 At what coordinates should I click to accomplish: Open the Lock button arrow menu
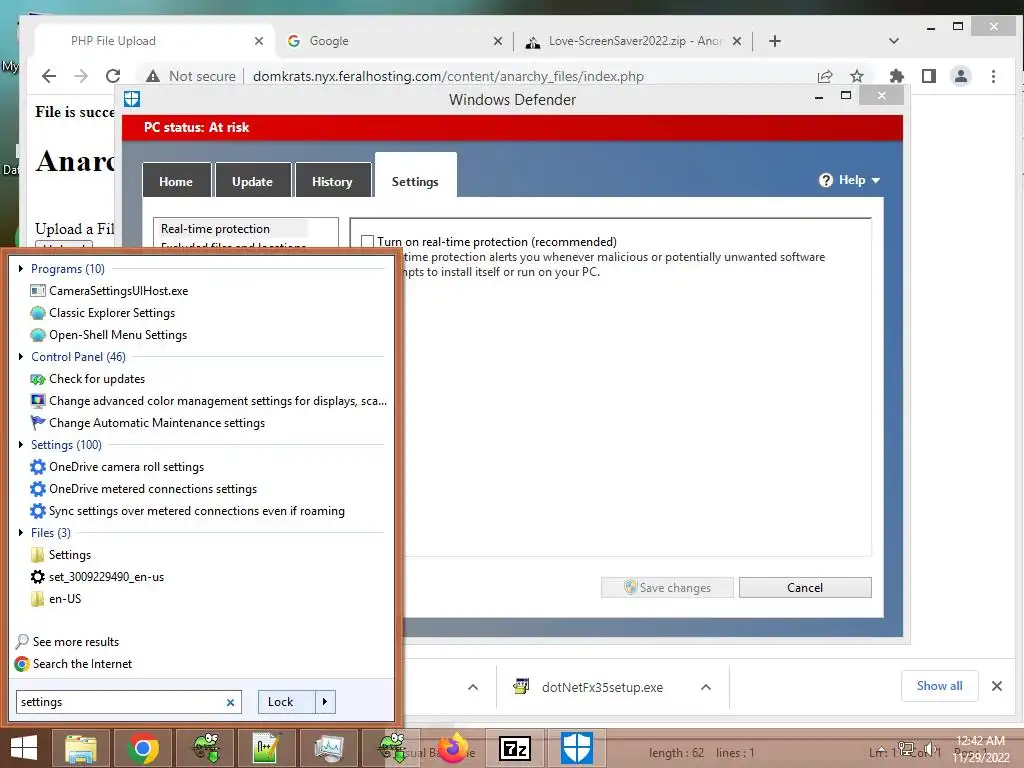click(x=325, y=702)
